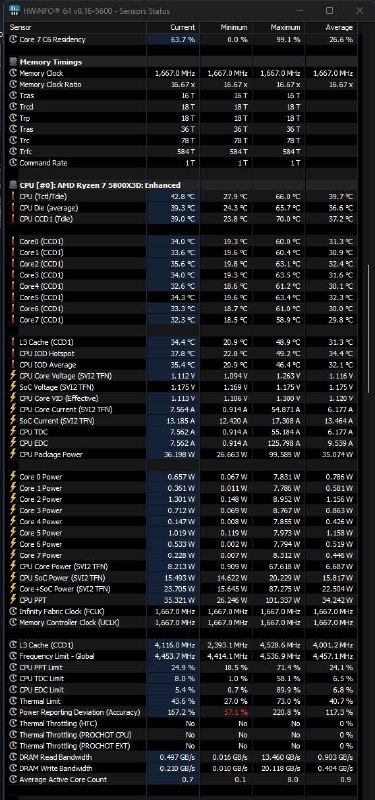Click the clock icon for Frequency Limit - Global

13,656
